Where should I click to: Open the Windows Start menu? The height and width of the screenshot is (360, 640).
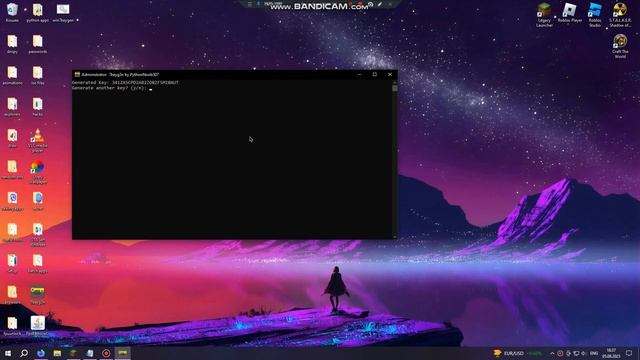(x=8, y=353)
